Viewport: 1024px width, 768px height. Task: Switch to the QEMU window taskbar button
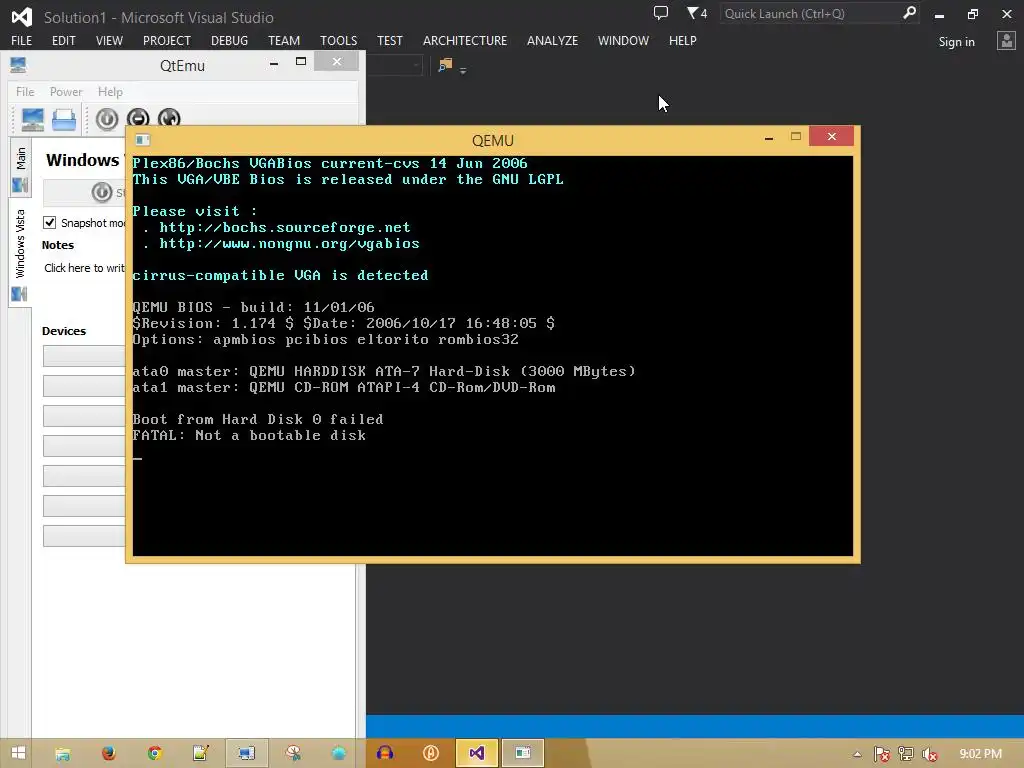click(x=522, y=754)
